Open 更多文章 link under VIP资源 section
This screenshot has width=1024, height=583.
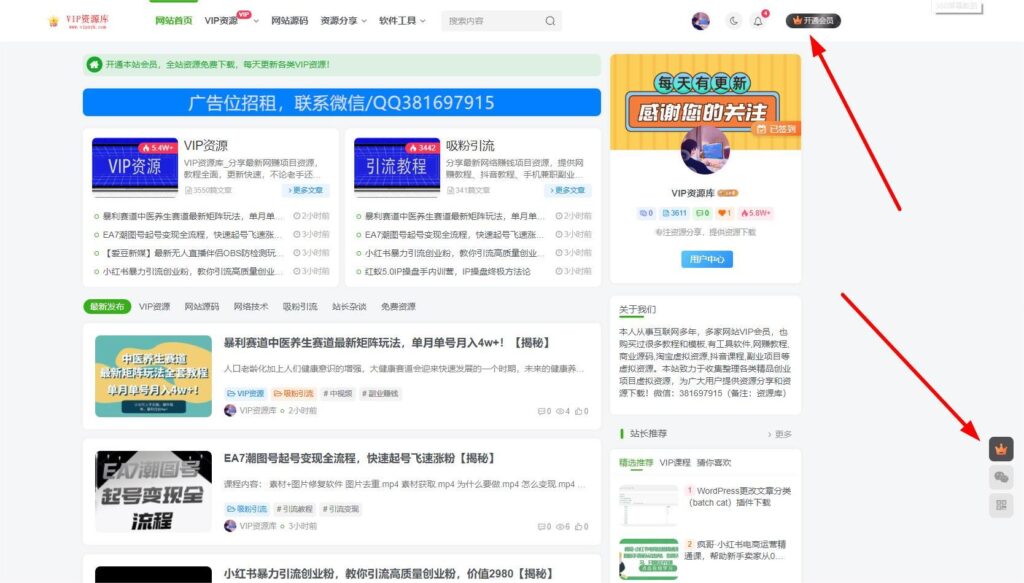[x=306, y=189]
